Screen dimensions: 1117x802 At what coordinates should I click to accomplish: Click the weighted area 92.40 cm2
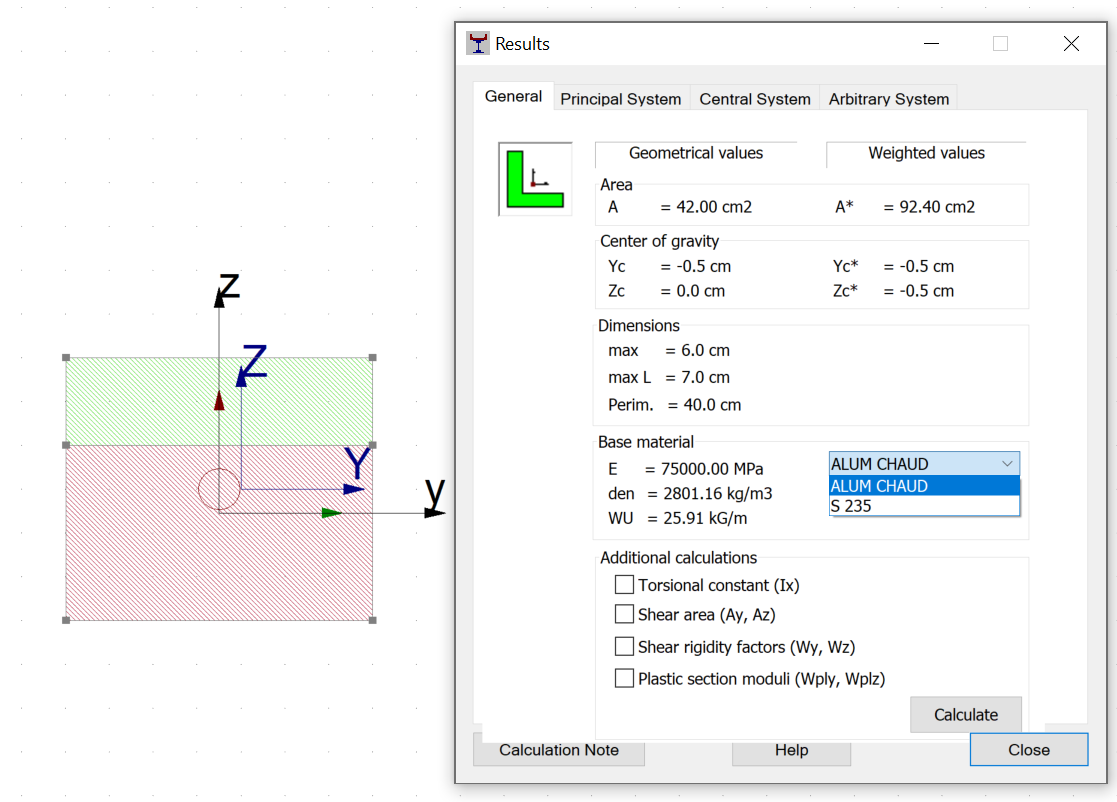(x=937, y=207)
